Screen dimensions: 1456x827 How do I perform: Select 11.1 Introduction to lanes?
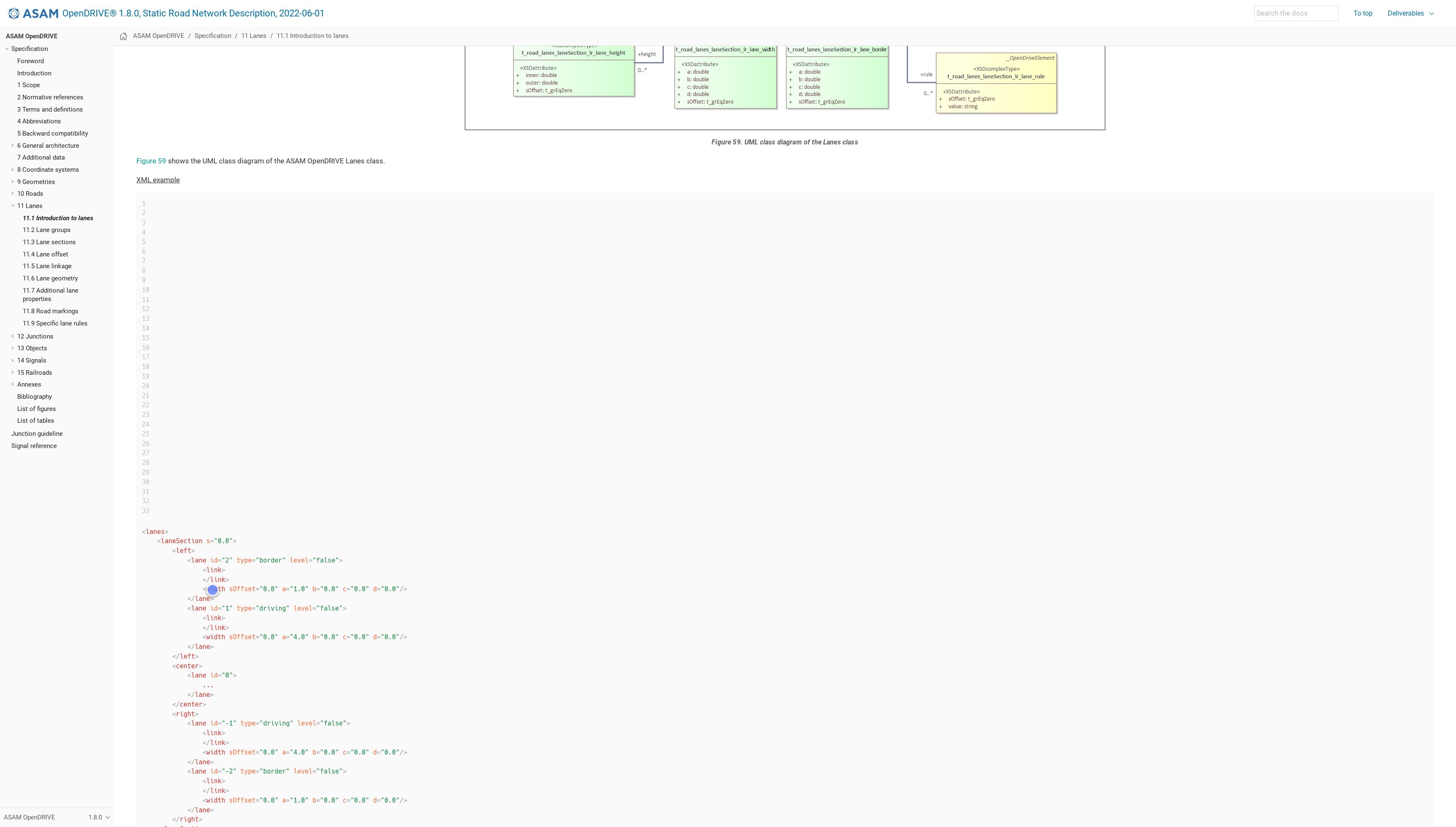point(58,218)
